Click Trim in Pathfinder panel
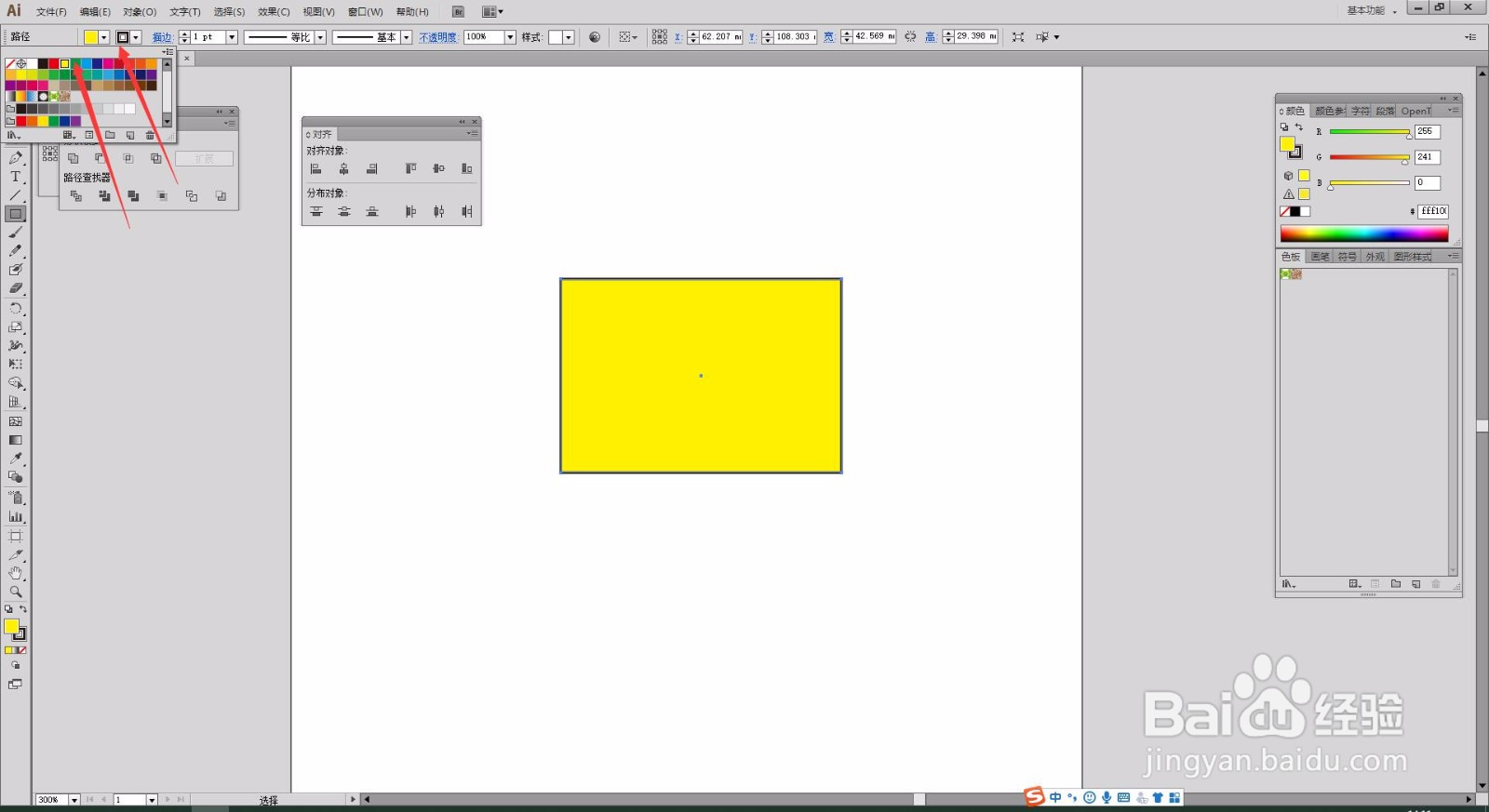 pos(104,195)
